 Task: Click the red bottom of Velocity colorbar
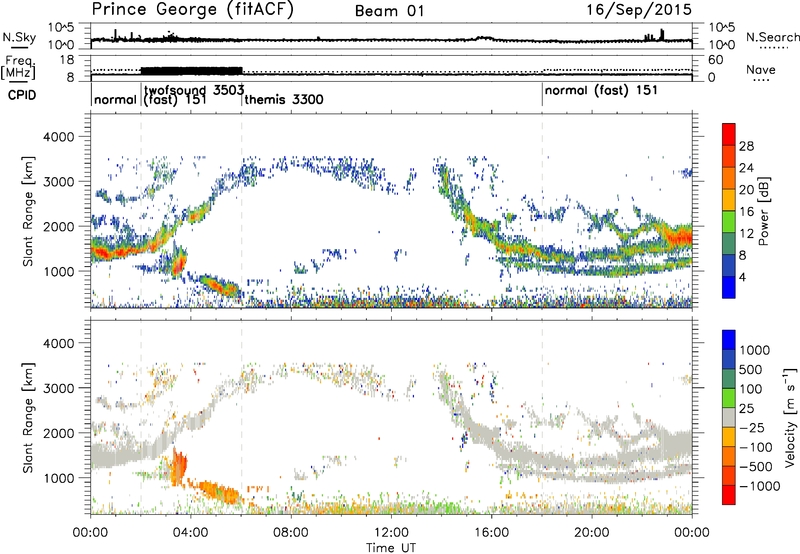[x=729, y=495]
